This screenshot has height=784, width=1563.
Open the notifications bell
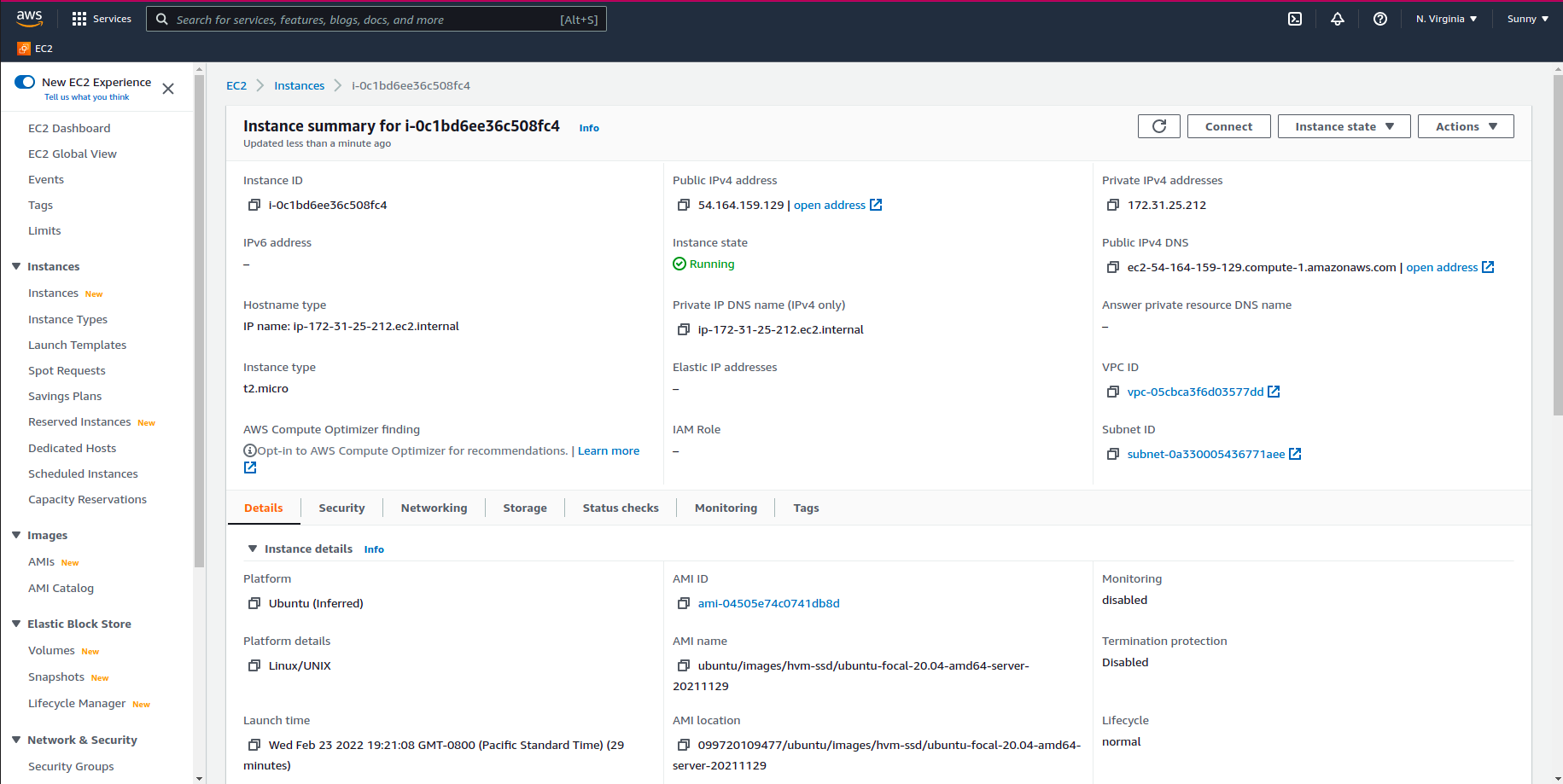tap(1338, 19)
